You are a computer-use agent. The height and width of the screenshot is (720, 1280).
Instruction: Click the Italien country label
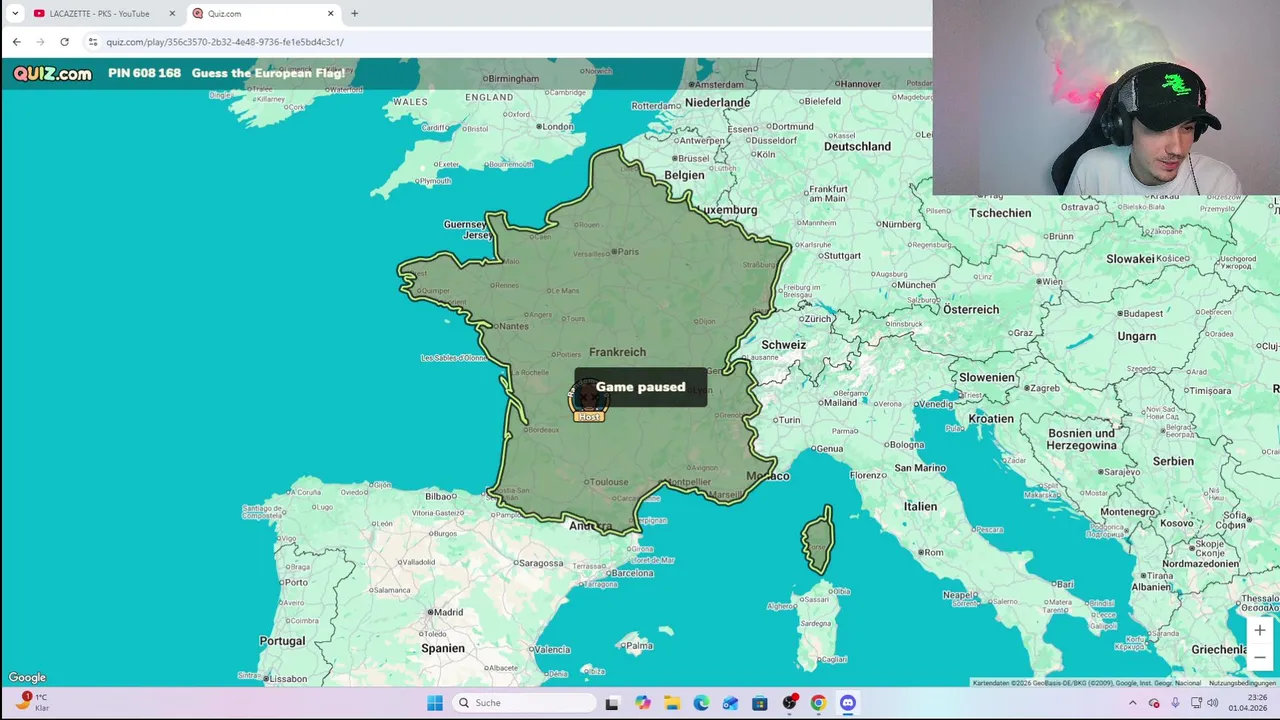(920, 506)
